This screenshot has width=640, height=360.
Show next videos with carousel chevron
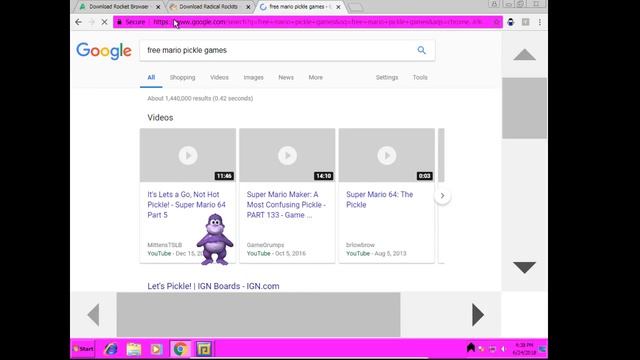coord(442,196)
